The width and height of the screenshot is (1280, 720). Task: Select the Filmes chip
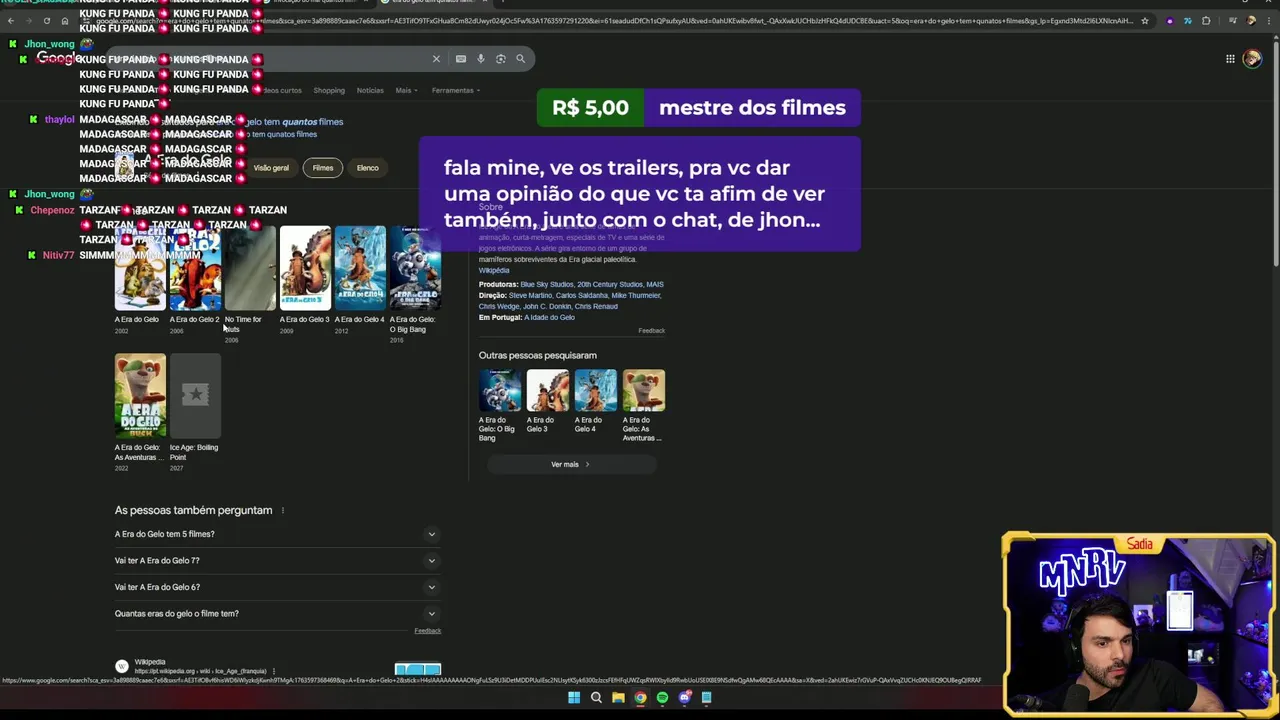323,168
